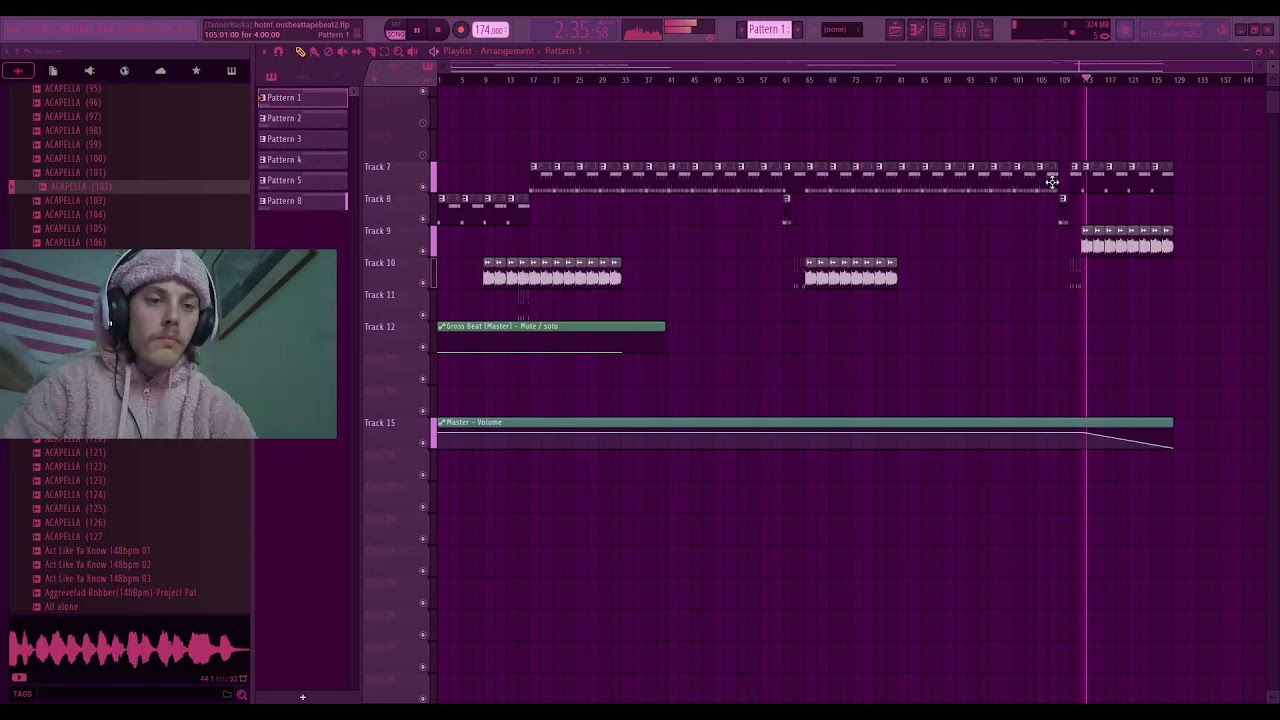Mute Track 8 with its green dot
1280x720 pixels.
[423, 219]
